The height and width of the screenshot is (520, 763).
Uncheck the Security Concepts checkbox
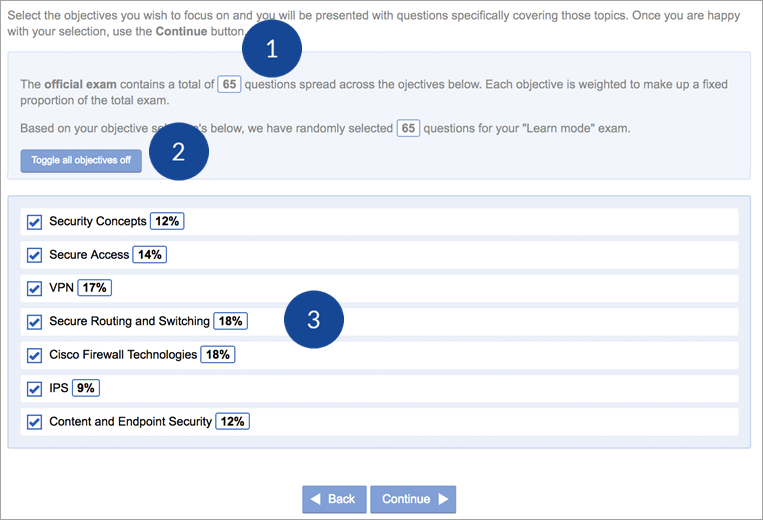point(34,222)
